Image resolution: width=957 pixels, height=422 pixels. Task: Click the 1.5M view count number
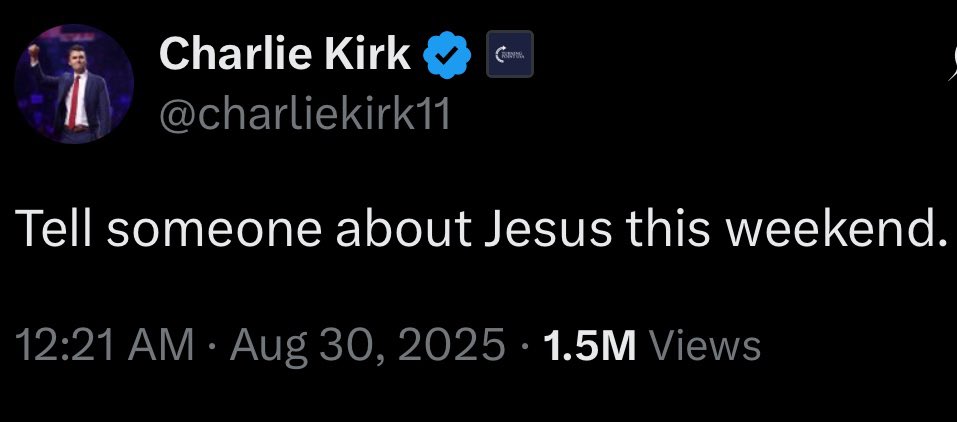589,346
